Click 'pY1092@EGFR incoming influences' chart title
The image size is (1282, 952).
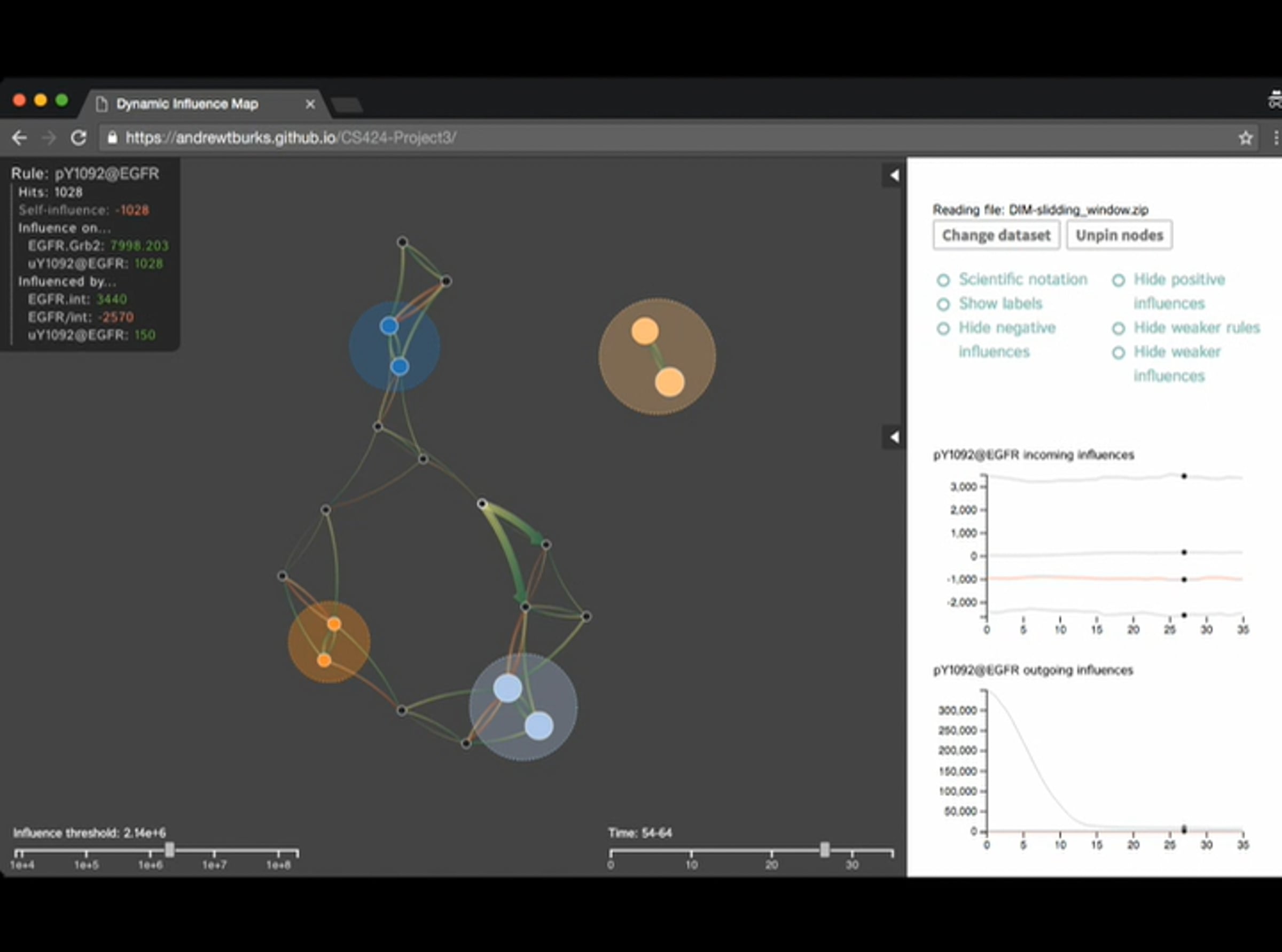point(1034,455)
